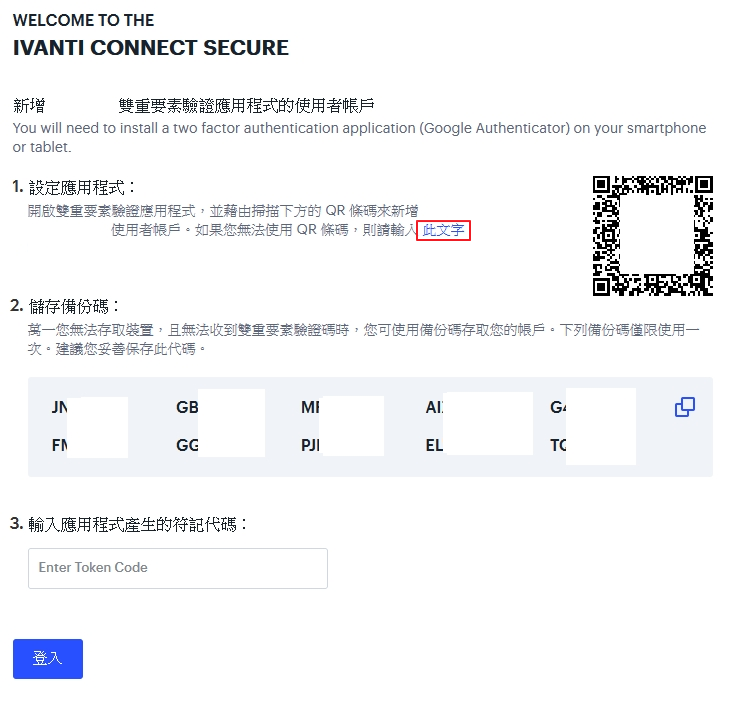The width and height of the screenshot is (745, 708).
Task: Click the step 2 儲存備份碼 heading
Action: click(x=65, y=306)
